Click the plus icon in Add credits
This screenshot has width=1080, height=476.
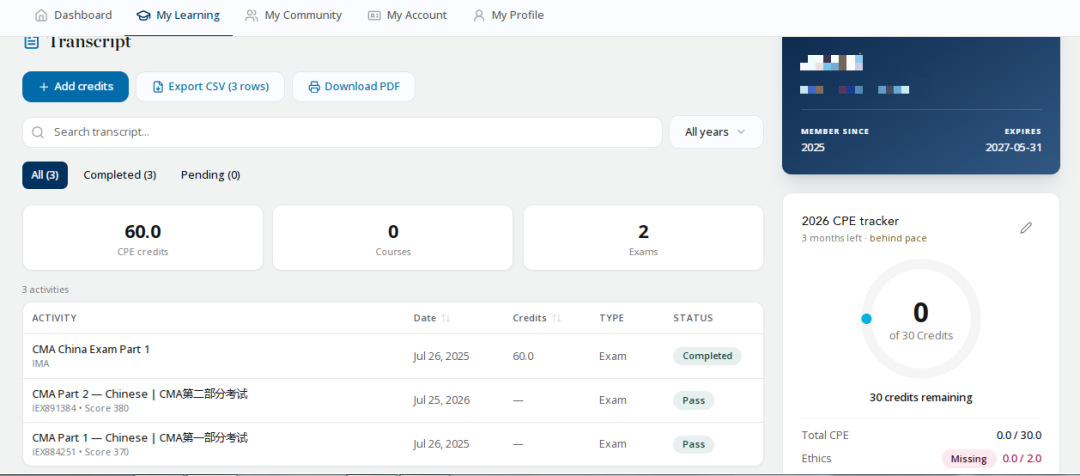pos(43,87)
